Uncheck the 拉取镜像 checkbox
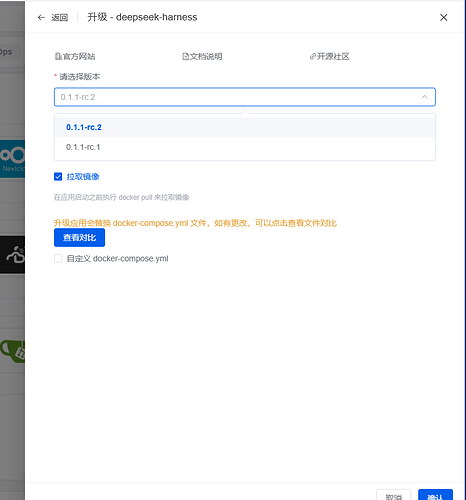 [58, 177]
